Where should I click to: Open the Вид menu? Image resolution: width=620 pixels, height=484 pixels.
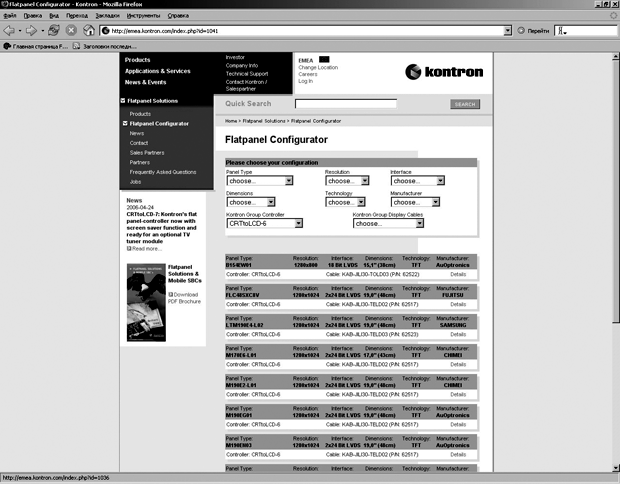coord(54,16)
